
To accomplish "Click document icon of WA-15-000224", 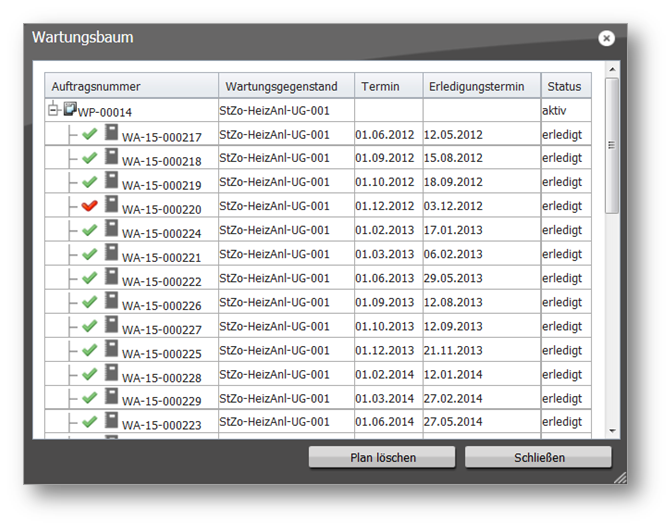I will [x=112, y=228].
